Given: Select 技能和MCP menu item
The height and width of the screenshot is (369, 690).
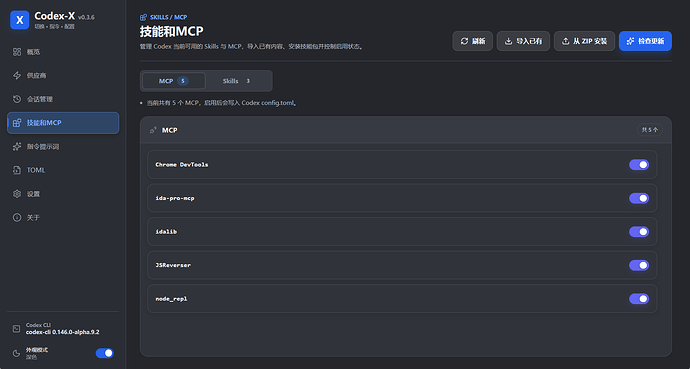Looking at the screenshot, I should [x=63, y=123].
